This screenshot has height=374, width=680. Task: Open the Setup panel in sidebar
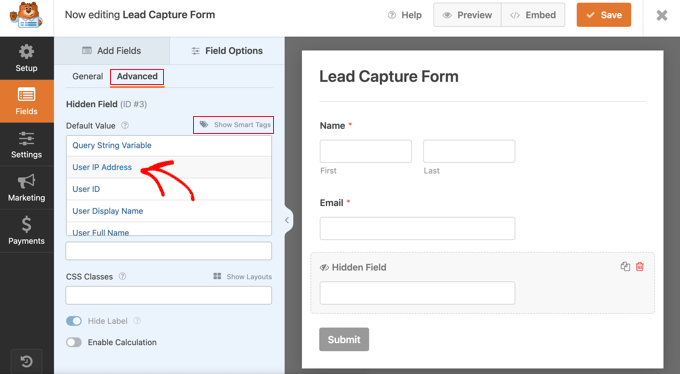tap(26, 58)
